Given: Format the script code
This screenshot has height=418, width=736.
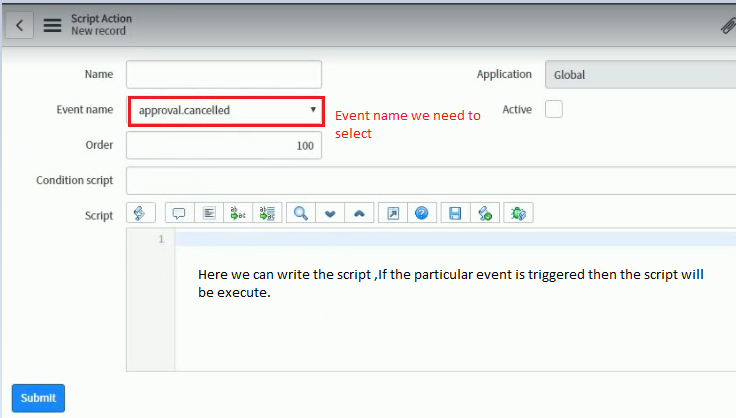Looking at the screenshot, I should point(209,213).
